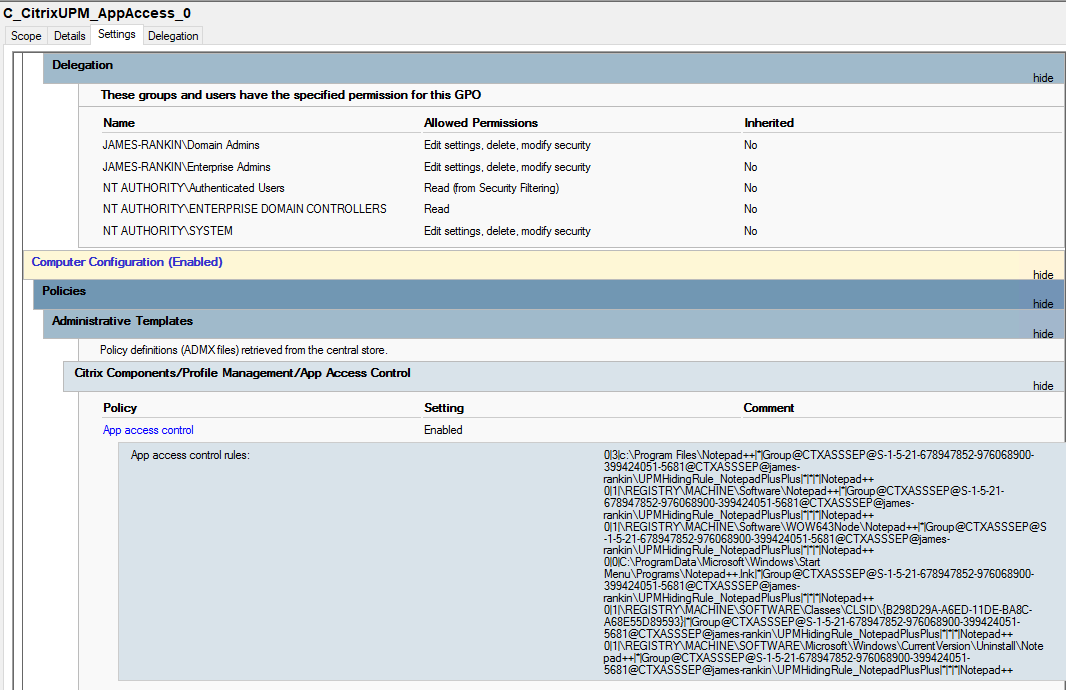Go to the Delegation tab
Screen dimensions: 1066x690
(x=173, y=36)
